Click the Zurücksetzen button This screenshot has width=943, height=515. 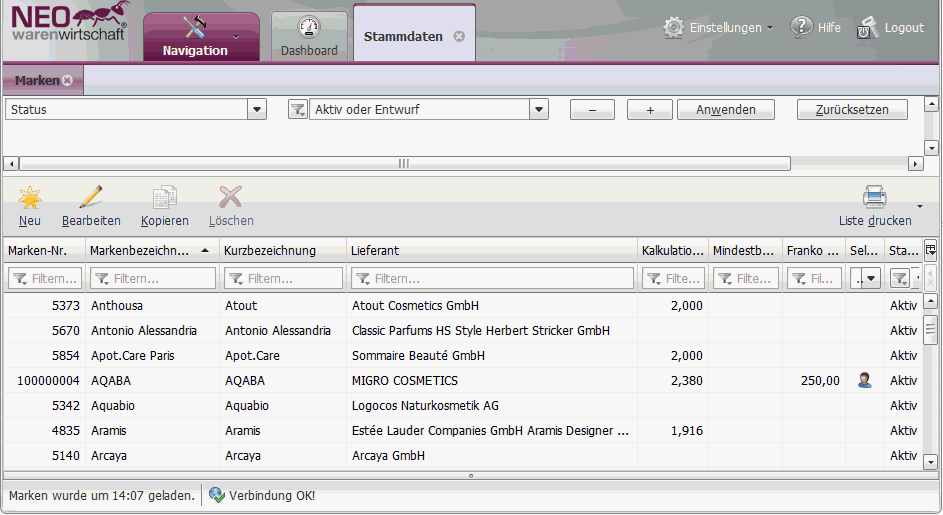click(852, 109)
